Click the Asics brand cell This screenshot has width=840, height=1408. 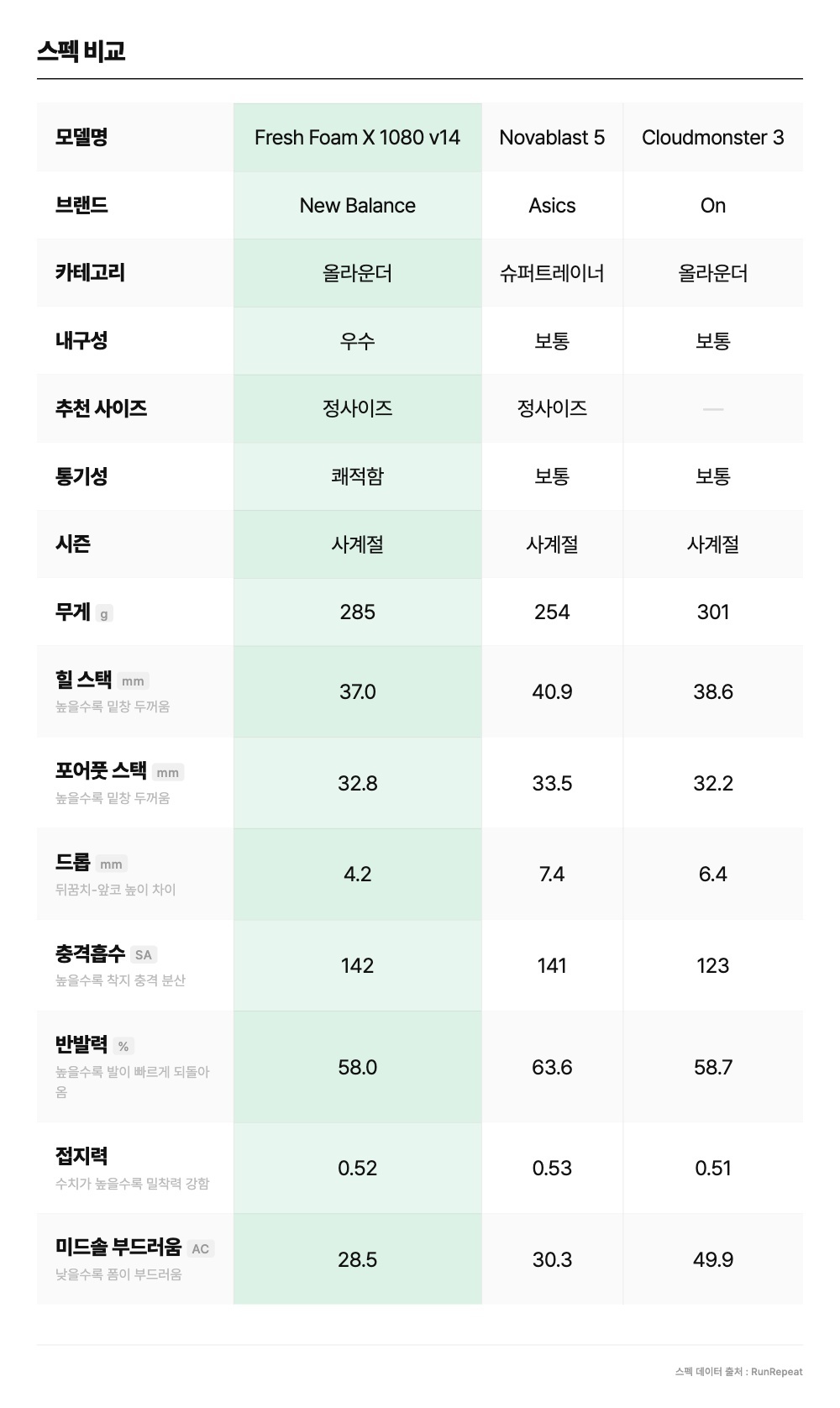[x=552, y=206]
